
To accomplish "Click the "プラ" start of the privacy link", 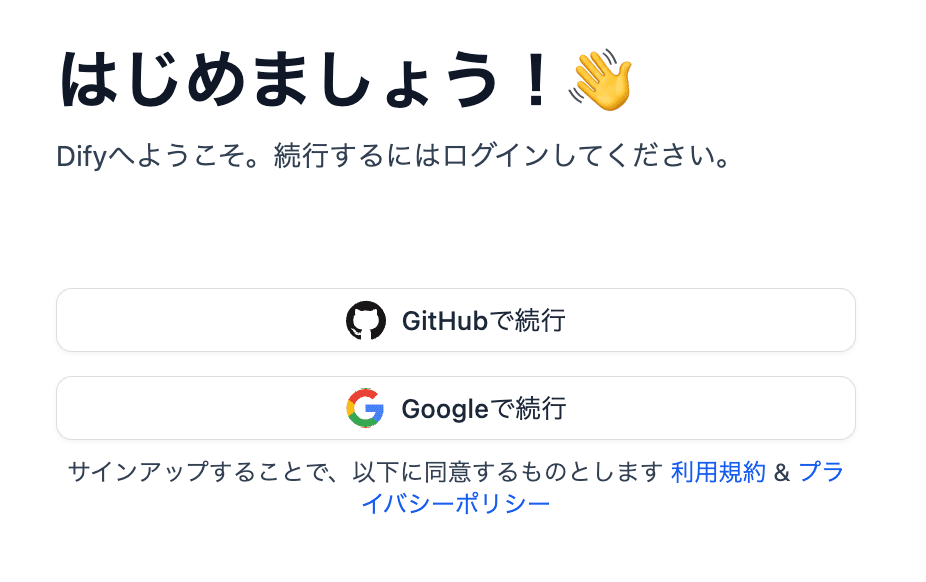I will [822, 472].
